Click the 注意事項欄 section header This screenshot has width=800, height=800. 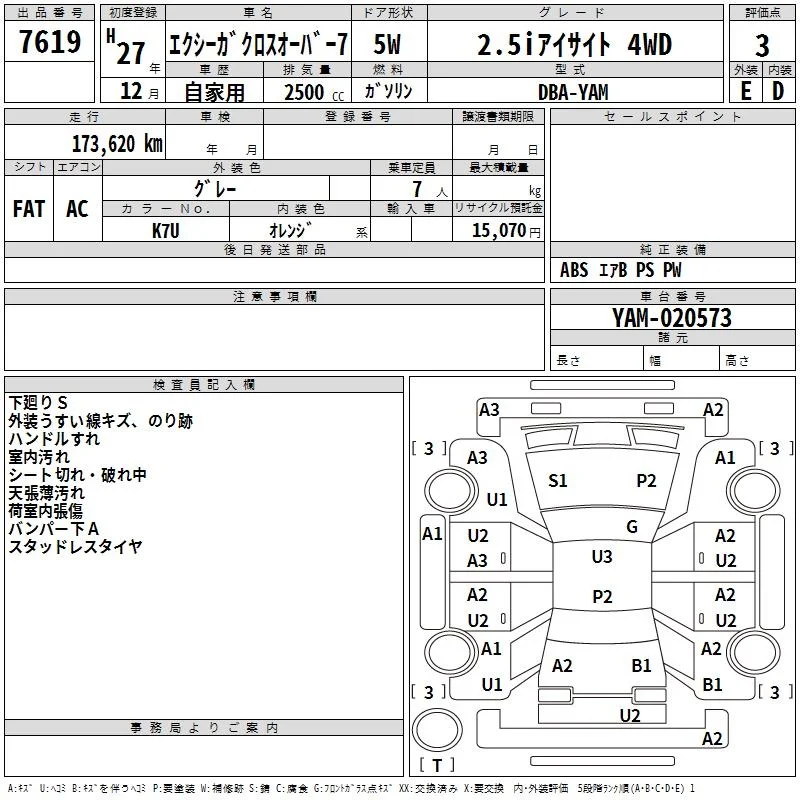click(x=275, y=296)
